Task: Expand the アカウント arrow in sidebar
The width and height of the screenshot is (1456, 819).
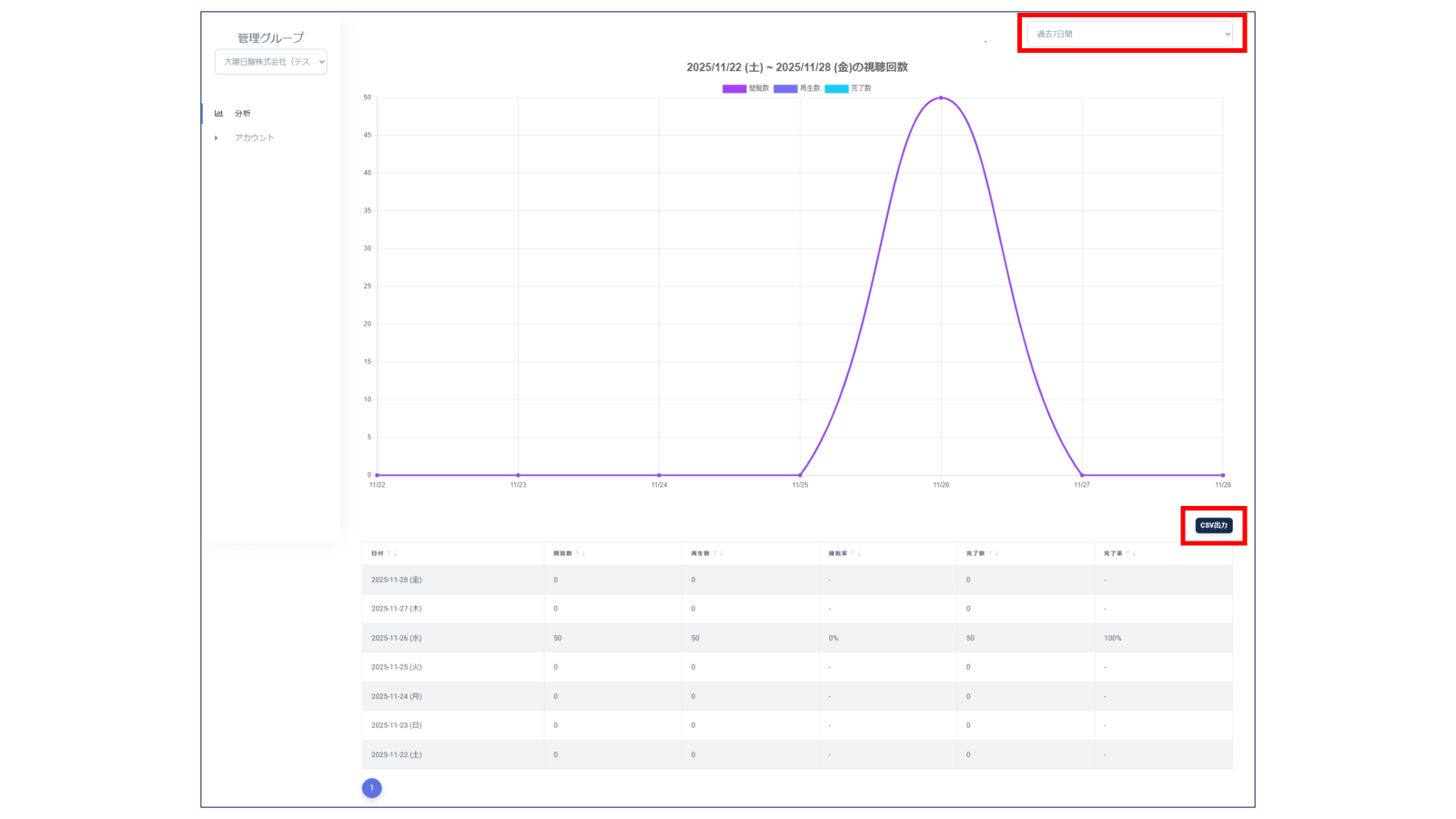Action: pyautogui.click(x=217, y=138)
